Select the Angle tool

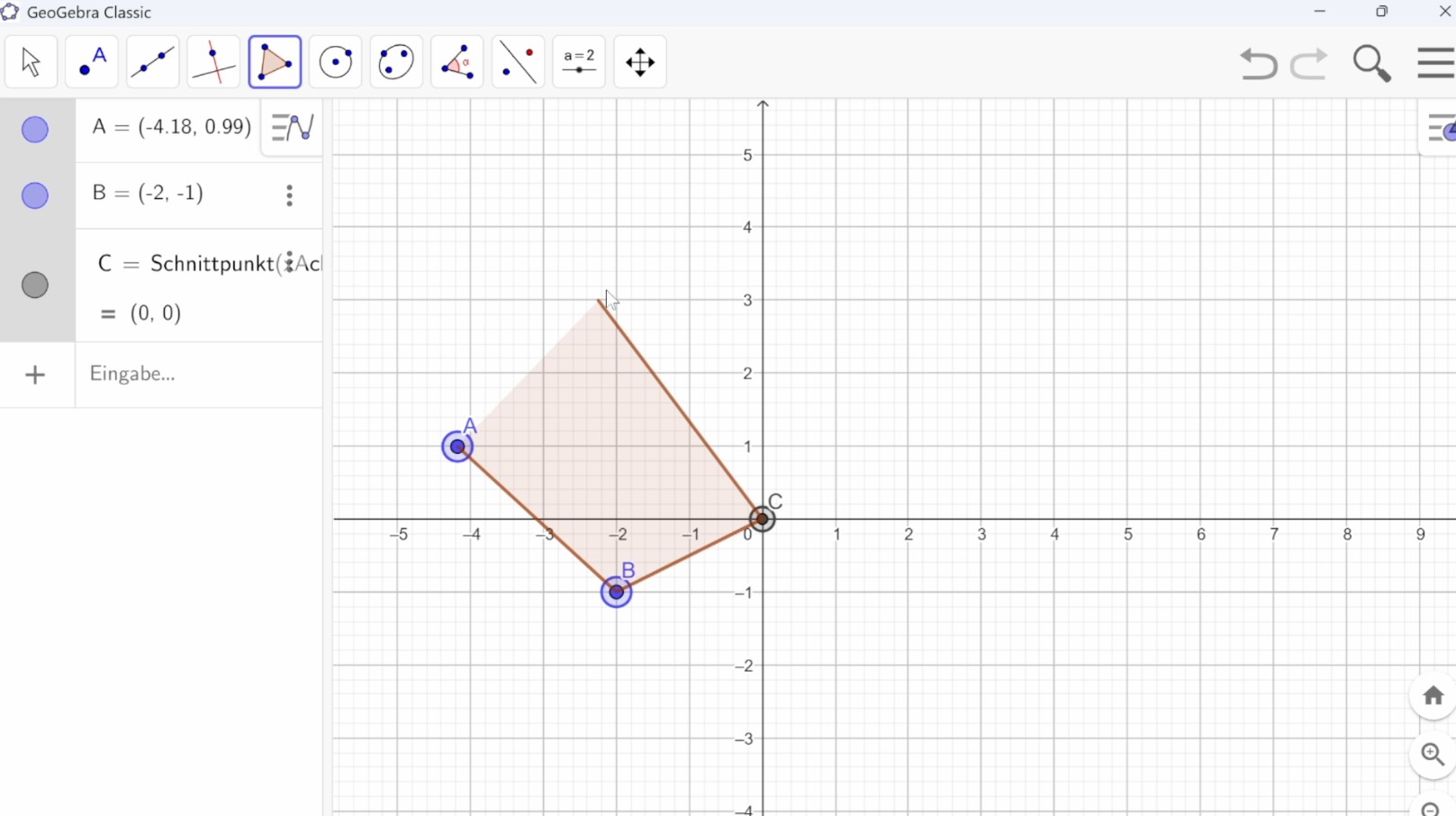click(457, 62)
